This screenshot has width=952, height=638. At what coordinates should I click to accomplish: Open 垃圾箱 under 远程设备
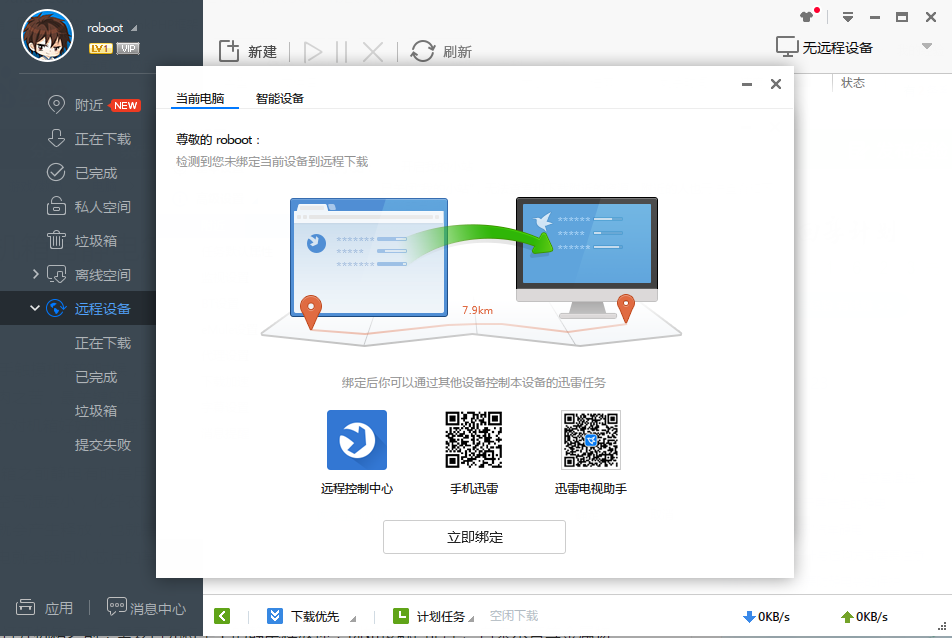tap(96, 411)
